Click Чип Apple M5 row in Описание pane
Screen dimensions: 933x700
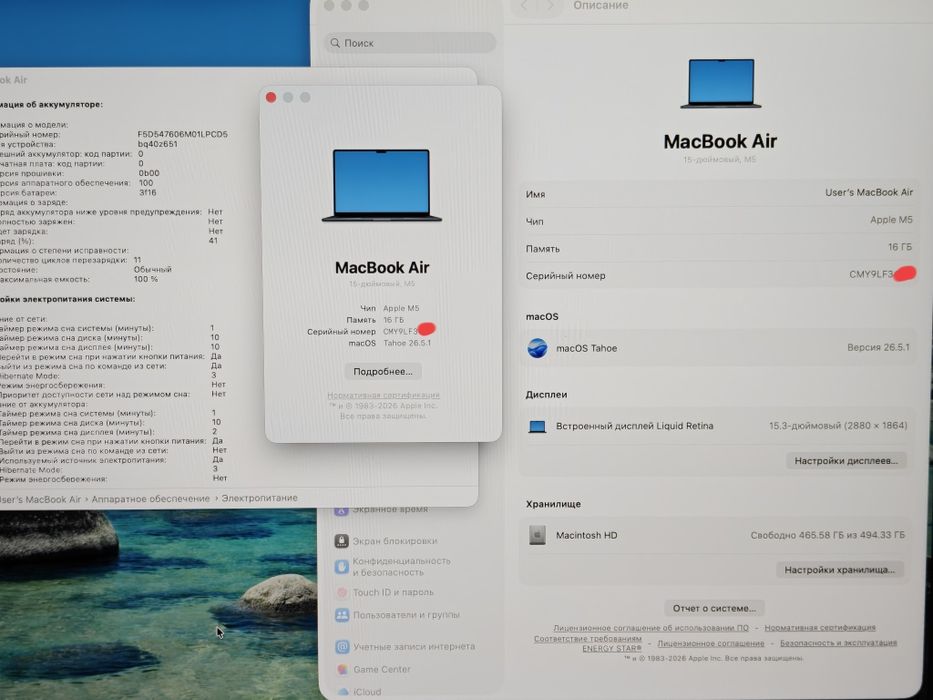718,220
